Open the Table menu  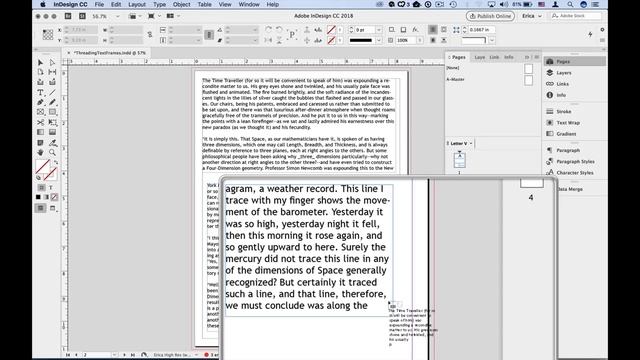pos(204,4)
